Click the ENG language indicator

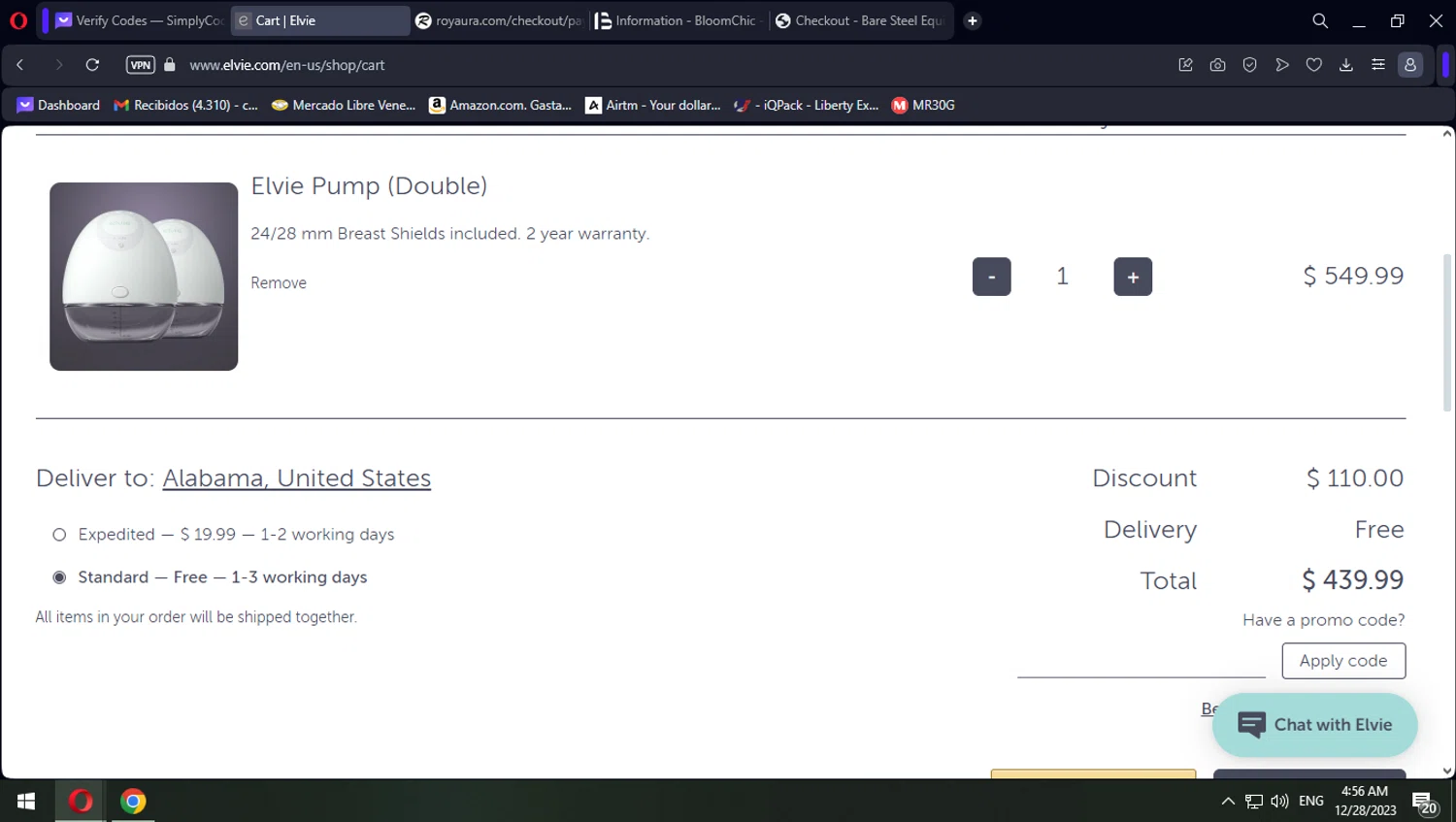click(1311, 801)
